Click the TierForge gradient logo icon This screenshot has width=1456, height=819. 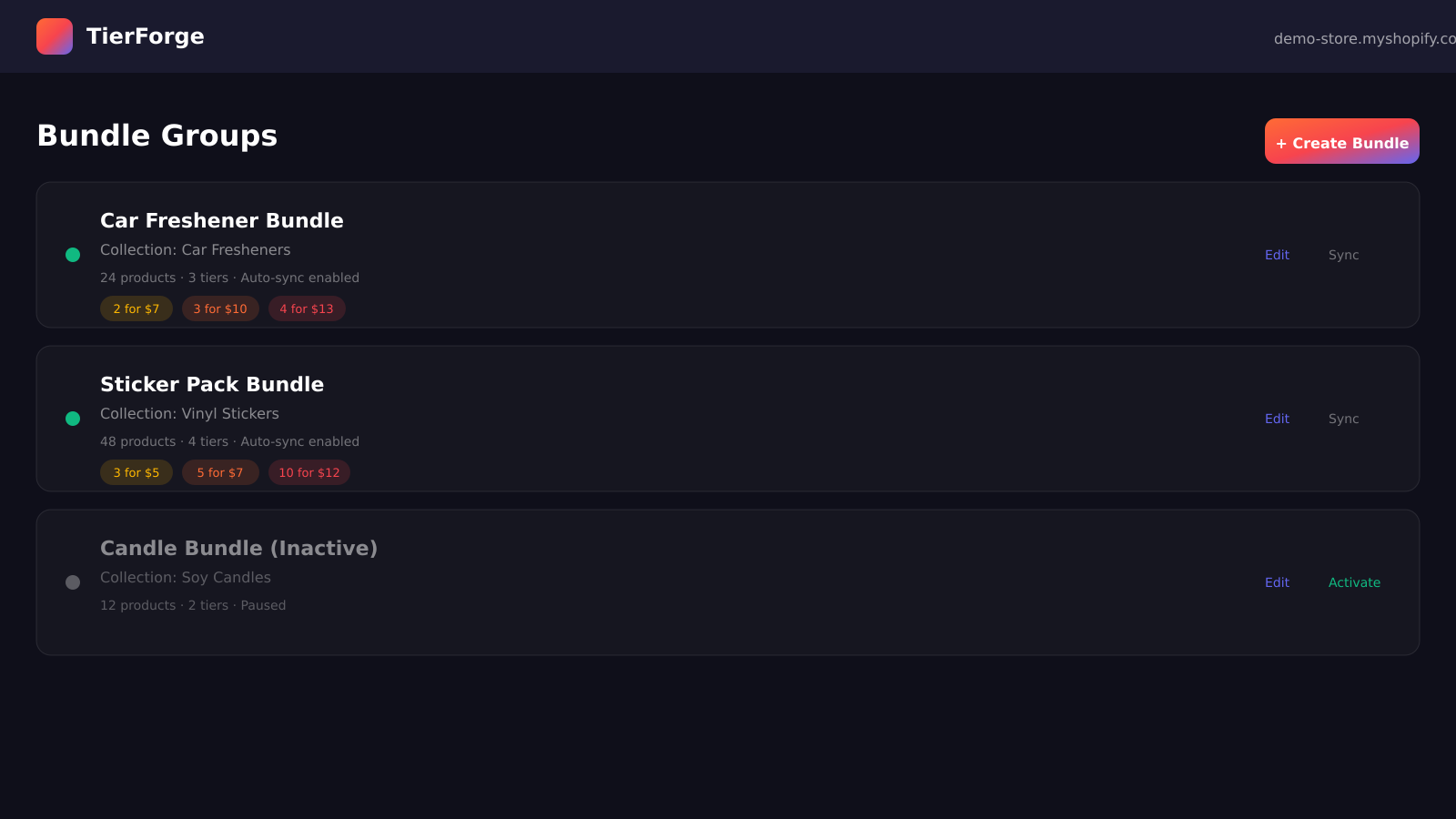pos(55,36)
